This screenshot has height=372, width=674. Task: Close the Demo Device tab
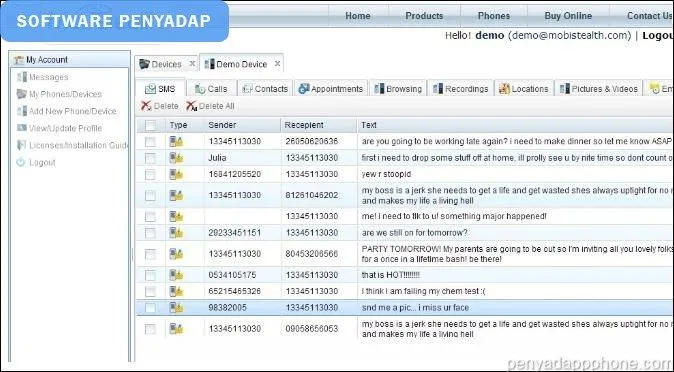point(277,64)
